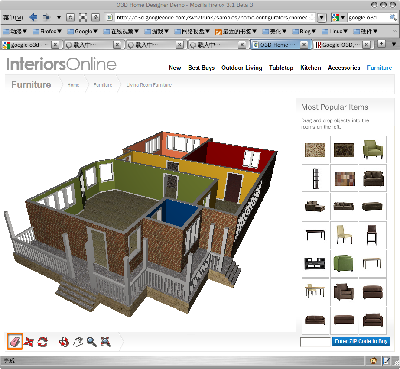Open the history dropdown next to forward arrow
The height and width of the screenshot is (369, 400).
[59, 17]
